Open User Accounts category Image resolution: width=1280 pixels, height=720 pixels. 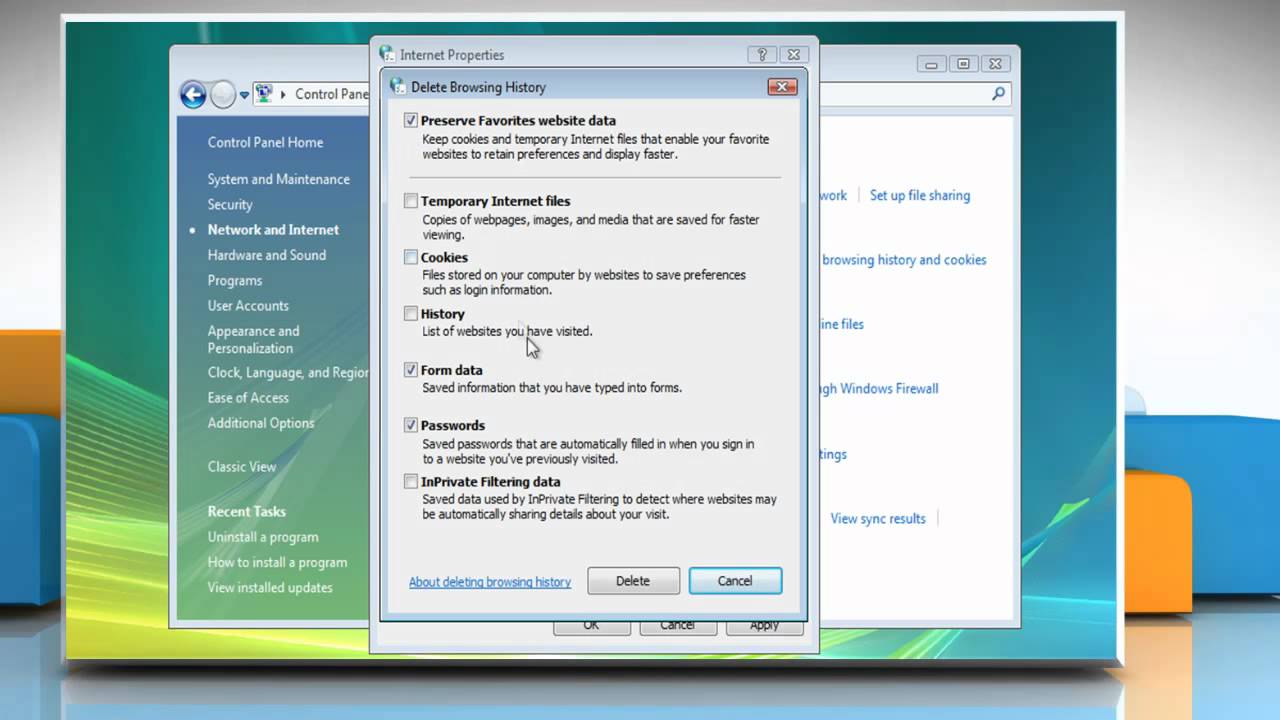click(248, 305)
